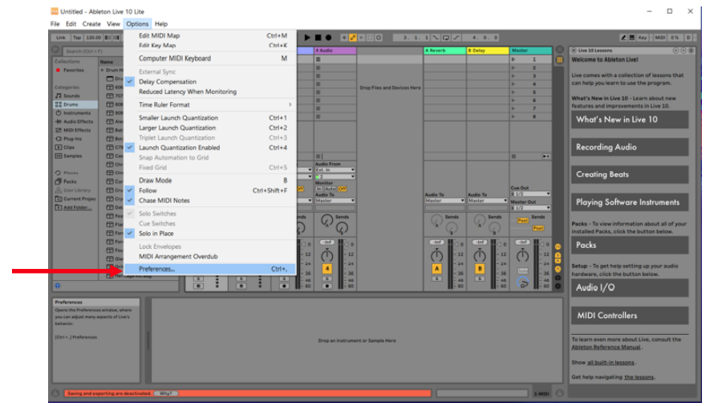706x406 pixels.
Task: Launch Master scene 1
Action: (x=513, y=59)
